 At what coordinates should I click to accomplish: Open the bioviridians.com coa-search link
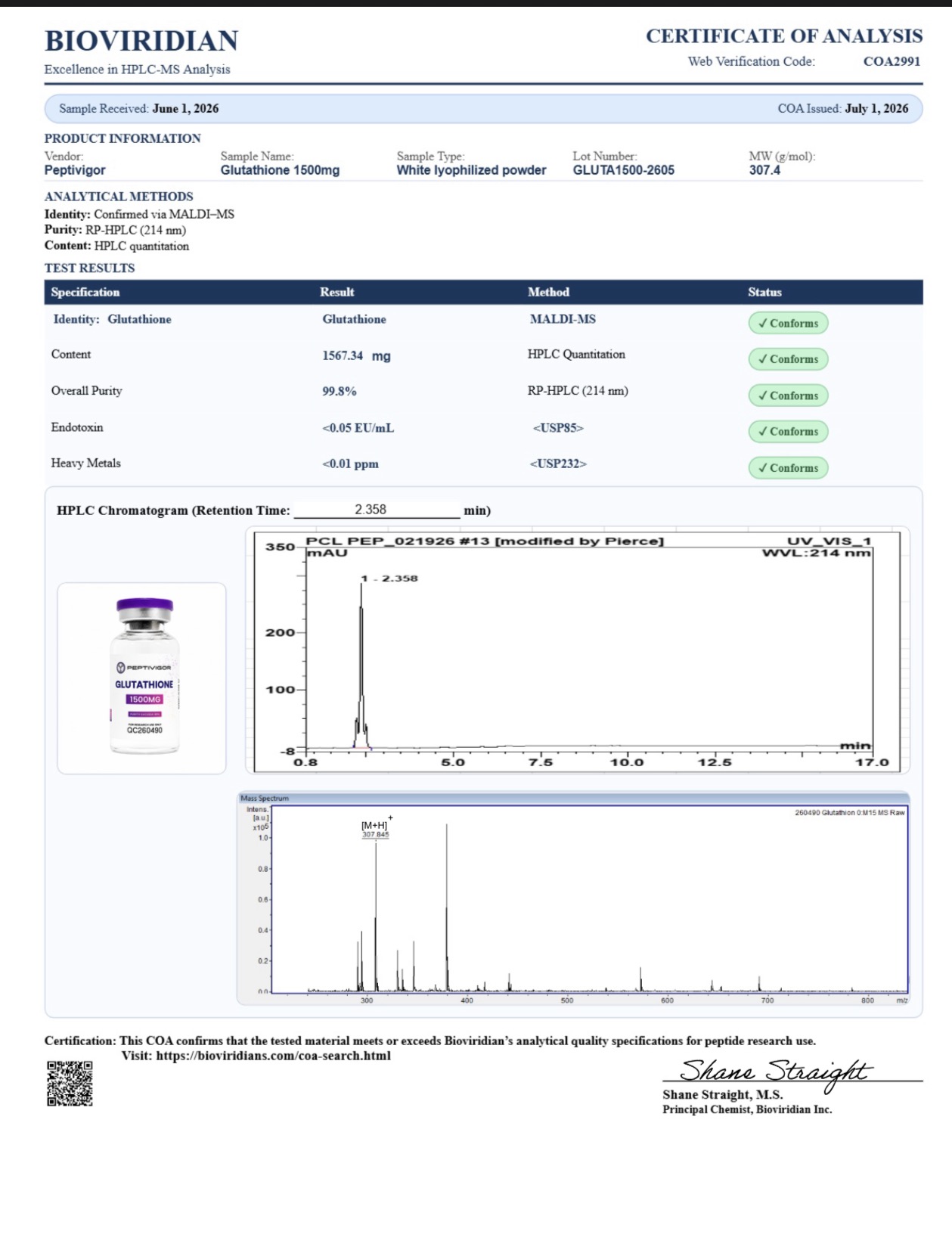tap(273, 1056)
